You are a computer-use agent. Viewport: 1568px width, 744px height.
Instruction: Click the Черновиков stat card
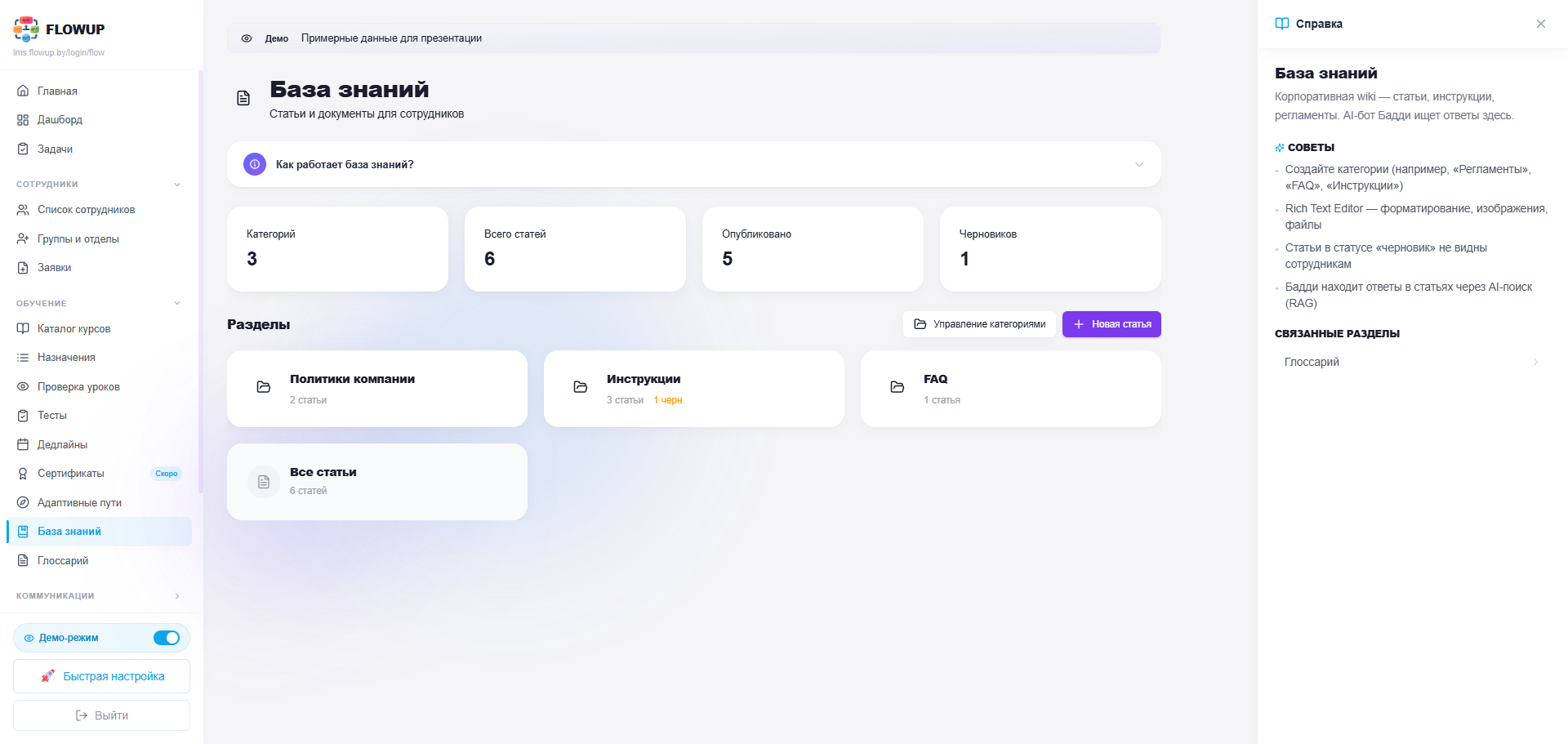tap(1050, 249)
